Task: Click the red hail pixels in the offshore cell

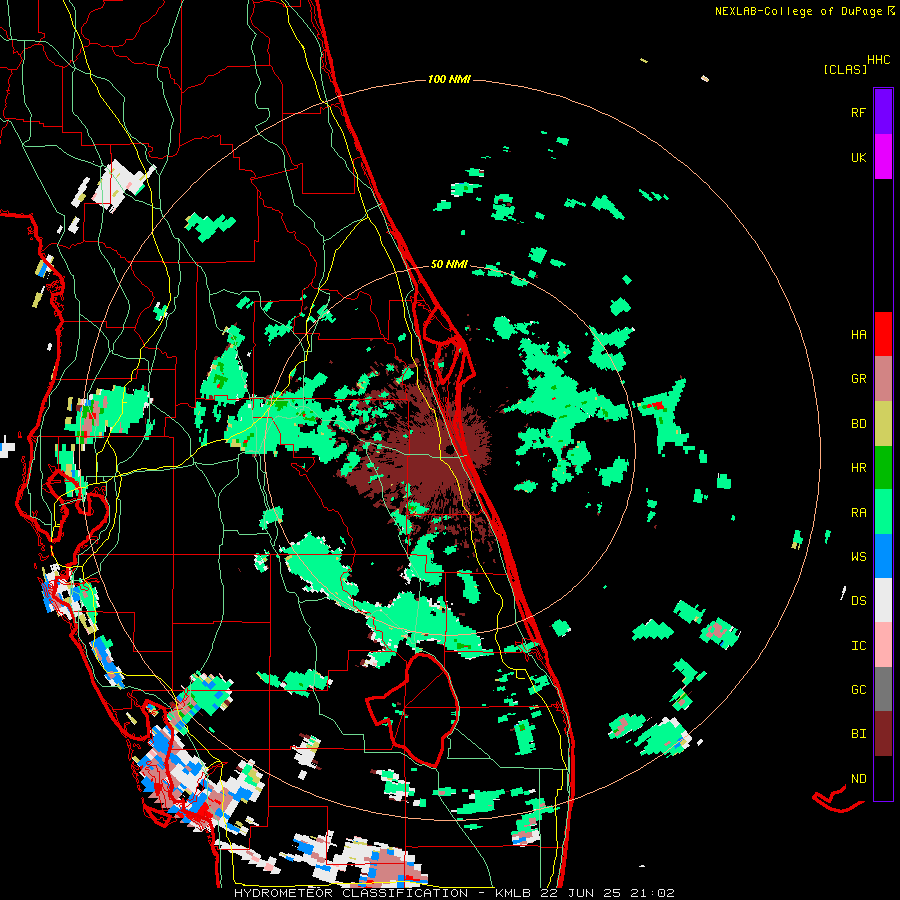Action: coord(657,405)
